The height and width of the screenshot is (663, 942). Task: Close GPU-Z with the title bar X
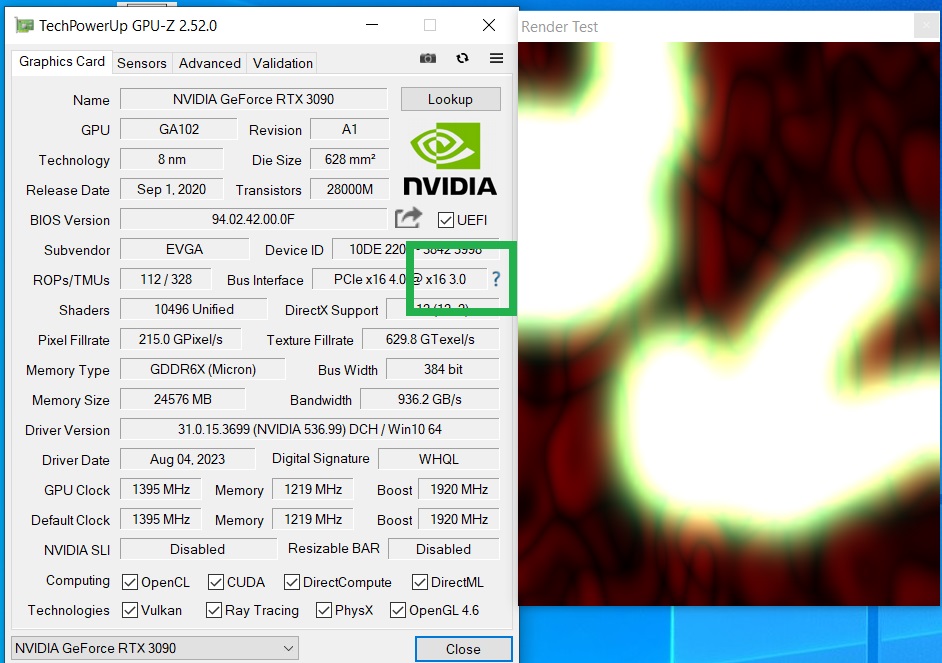489,25
